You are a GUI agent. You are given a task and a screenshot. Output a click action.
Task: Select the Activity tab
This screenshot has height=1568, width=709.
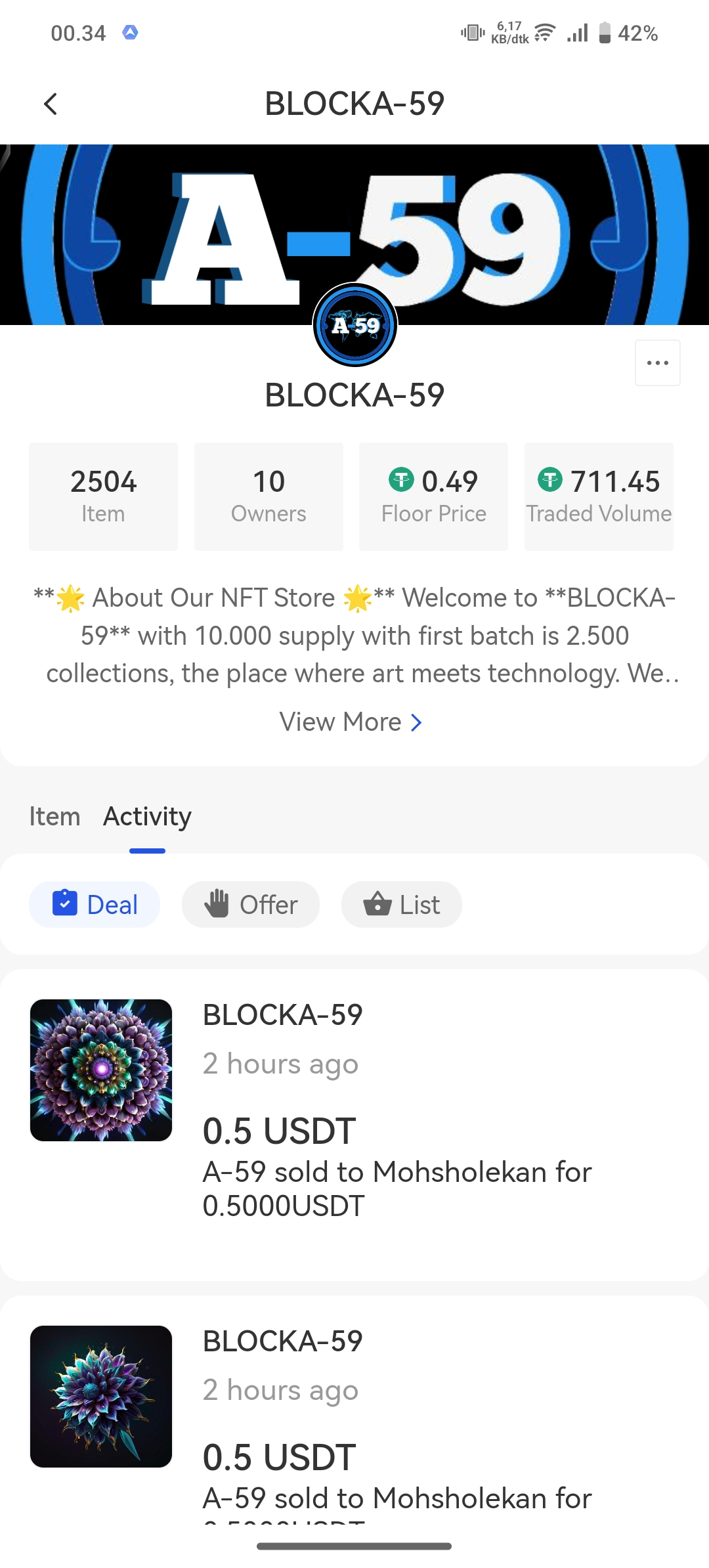(x=147, y=816)
